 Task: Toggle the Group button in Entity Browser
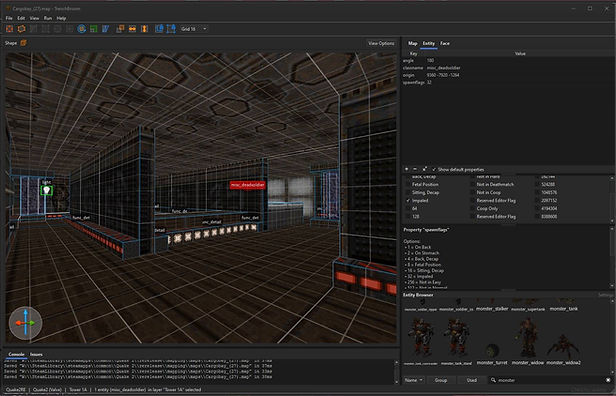click(x=441, y=380)
